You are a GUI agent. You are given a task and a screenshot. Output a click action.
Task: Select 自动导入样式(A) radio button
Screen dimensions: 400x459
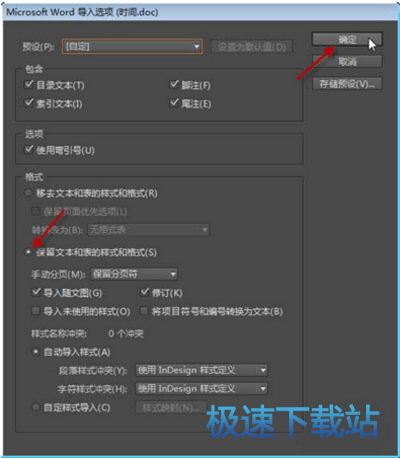tap(35, 352)
